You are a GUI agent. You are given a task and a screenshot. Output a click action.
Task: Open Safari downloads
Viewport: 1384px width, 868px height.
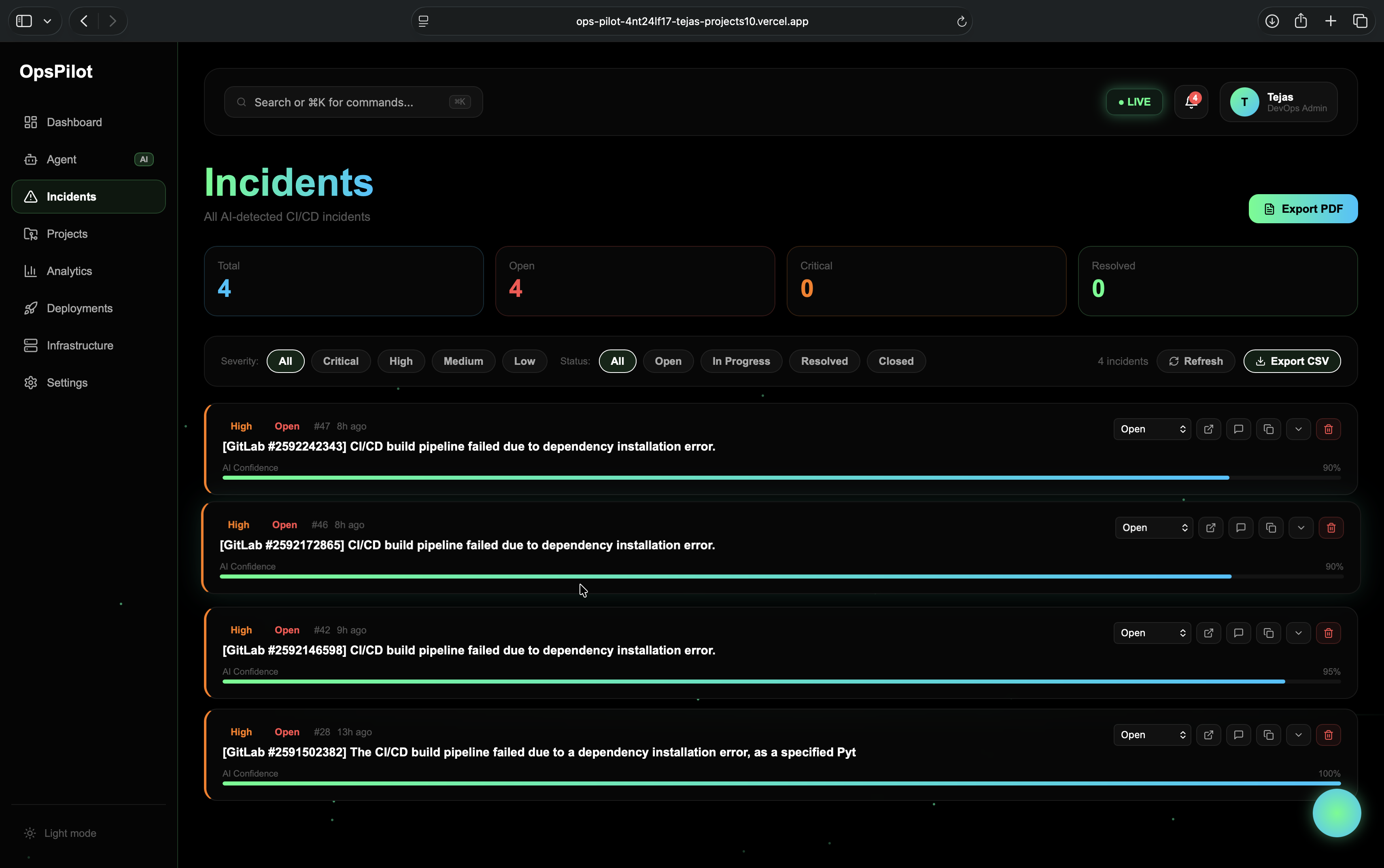[x=1271, y=21]
